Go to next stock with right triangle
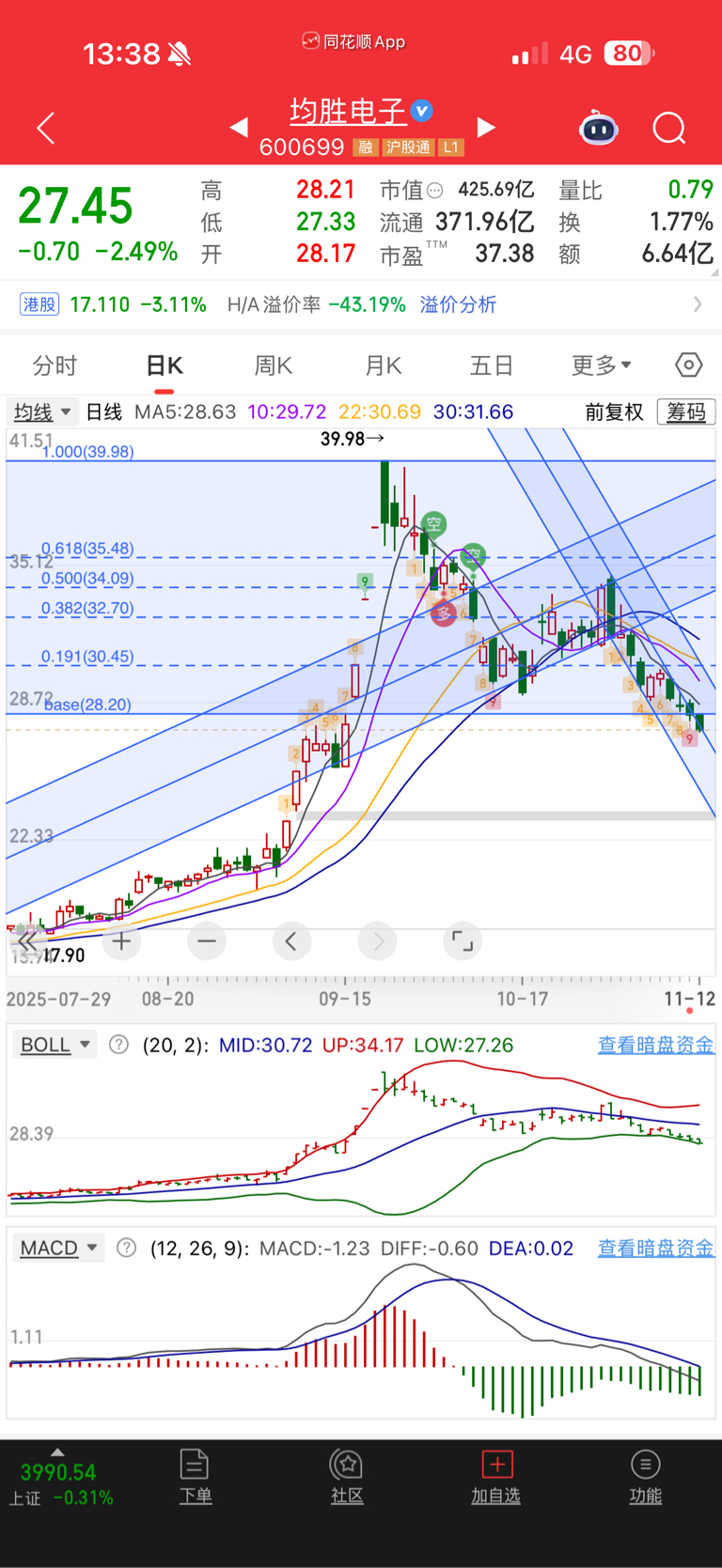 pyautogui.click(x=486, y=127)
